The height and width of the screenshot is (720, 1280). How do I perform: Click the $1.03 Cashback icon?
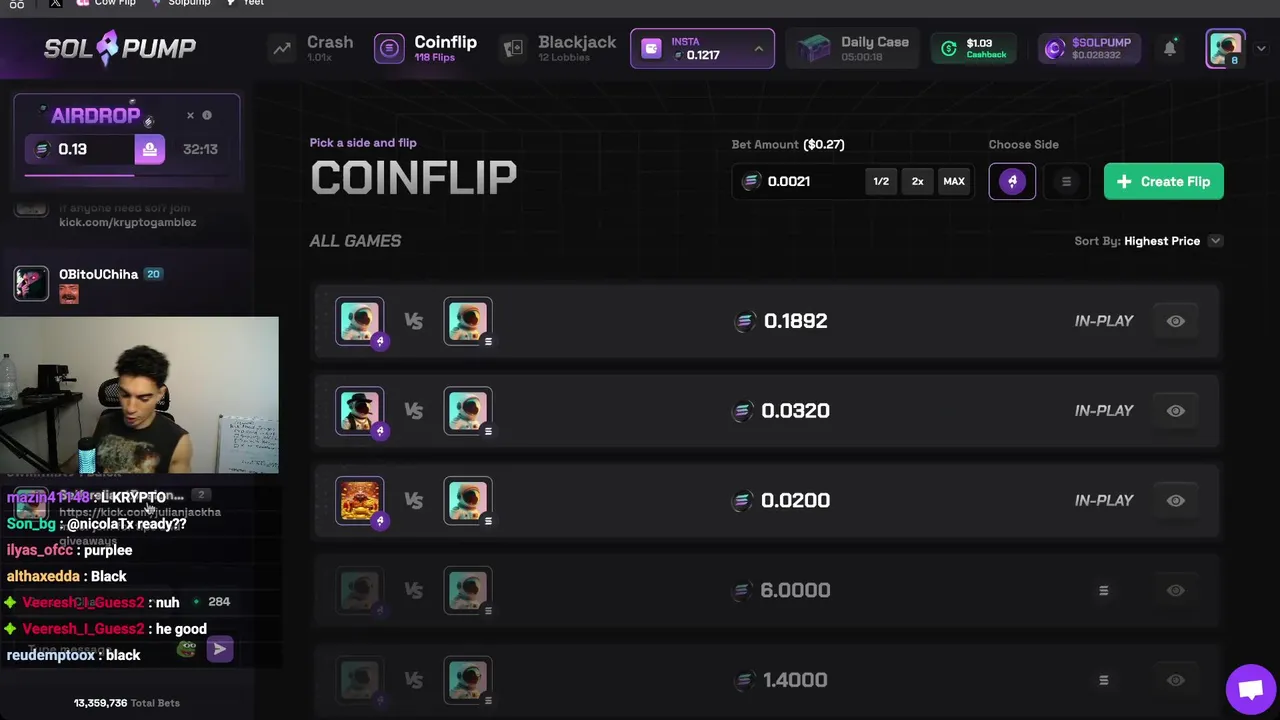point(949,49)
